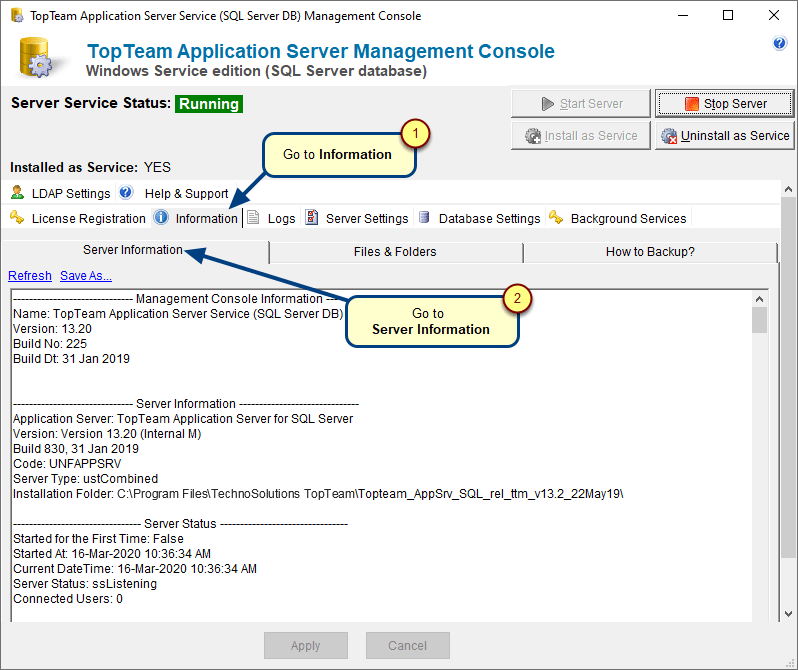The width and height of the screenshot is (798, 670).
Task: Switch to Files & Folders sub-tab
Action: 395,252
